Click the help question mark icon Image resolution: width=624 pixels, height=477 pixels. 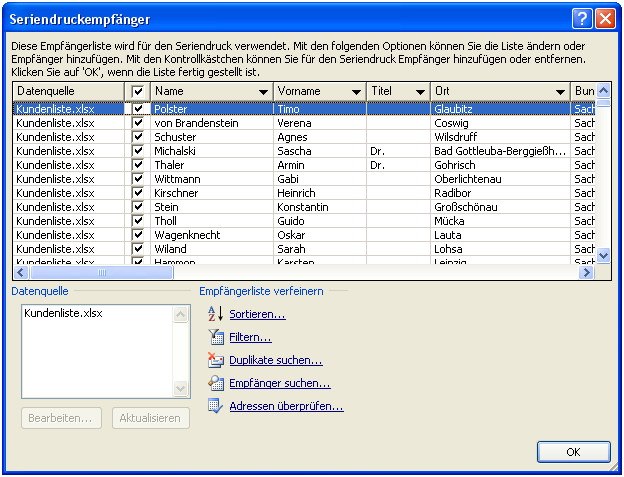583,19
